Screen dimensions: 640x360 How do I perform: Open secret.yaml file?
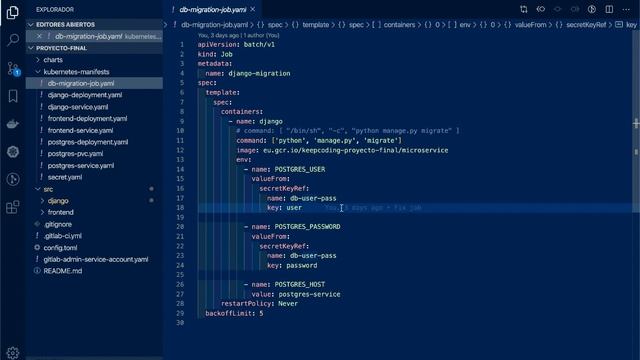65,177
